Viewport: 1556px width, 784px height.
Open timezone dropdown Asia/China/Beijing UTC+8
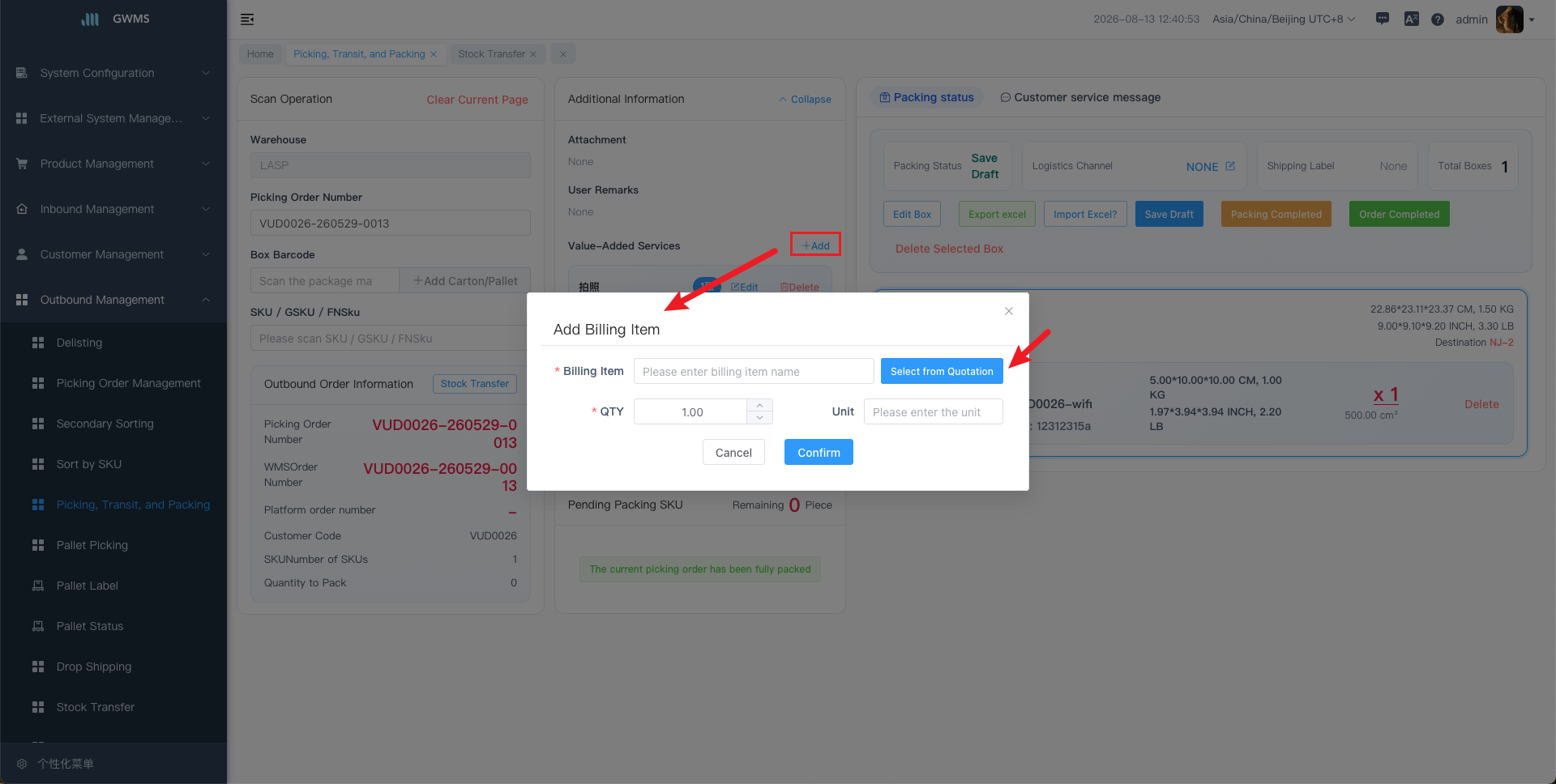tap(1284, 19)
